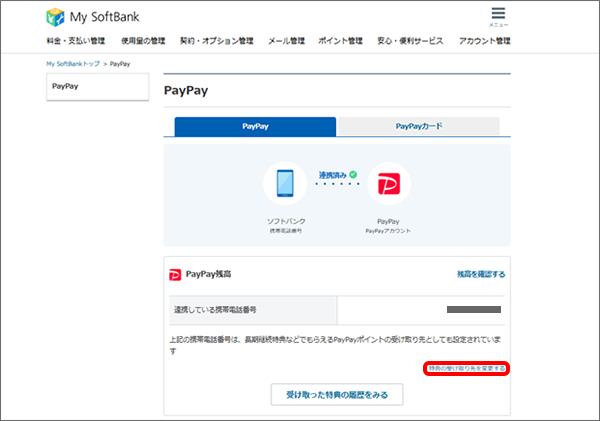
Task: Click 残高を確認する link
Action: pos(481,274)
